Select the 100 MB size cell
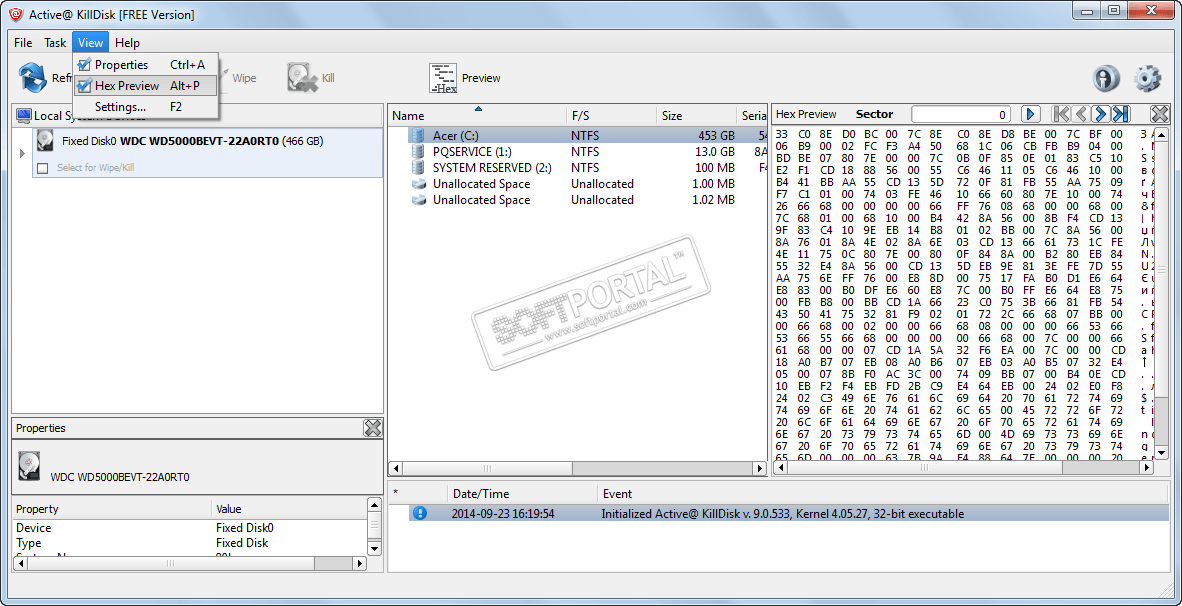 tap(715, 167)
